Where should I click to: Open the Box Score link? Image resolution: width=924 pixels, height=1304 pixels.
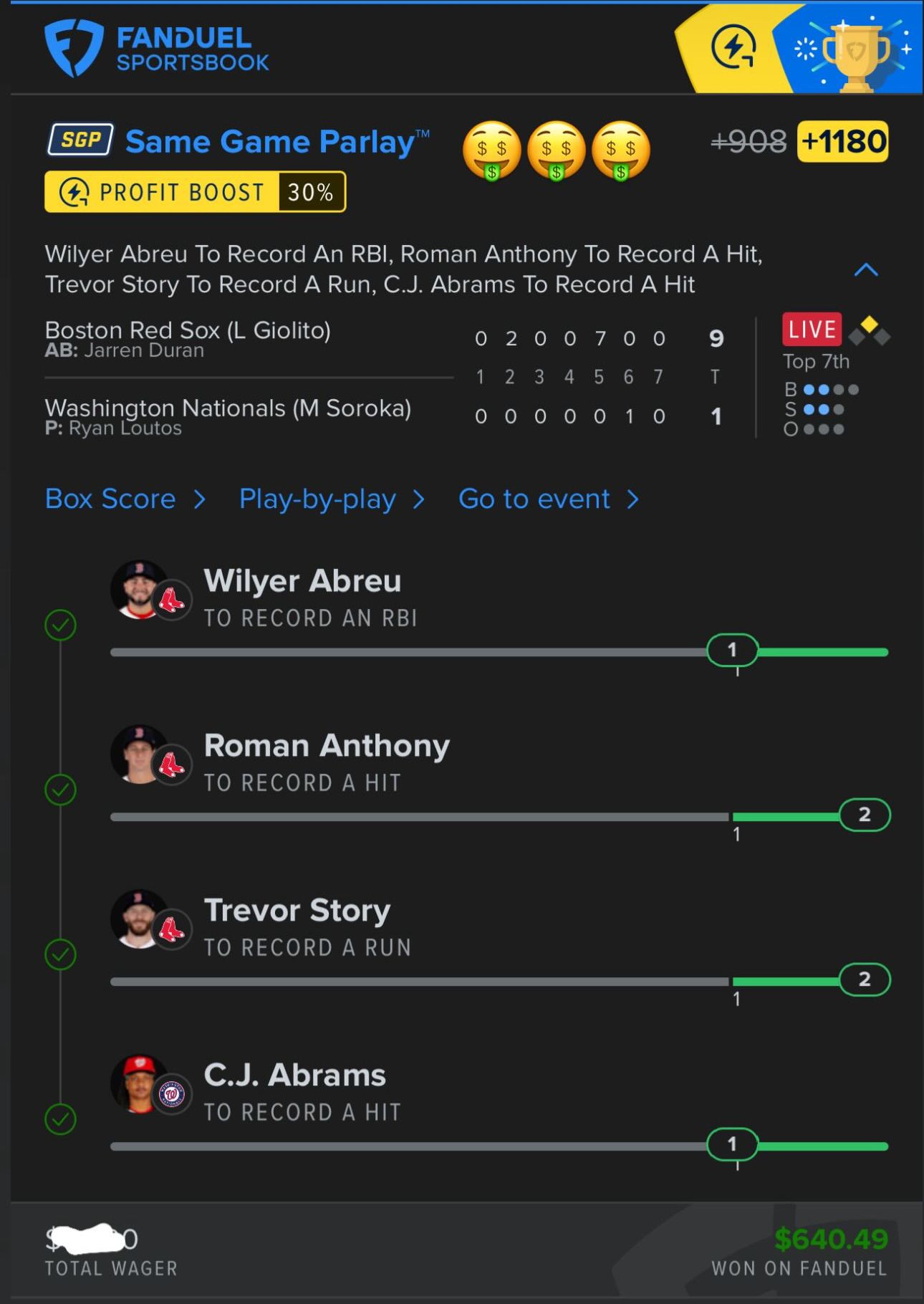[x=110, y=499]
